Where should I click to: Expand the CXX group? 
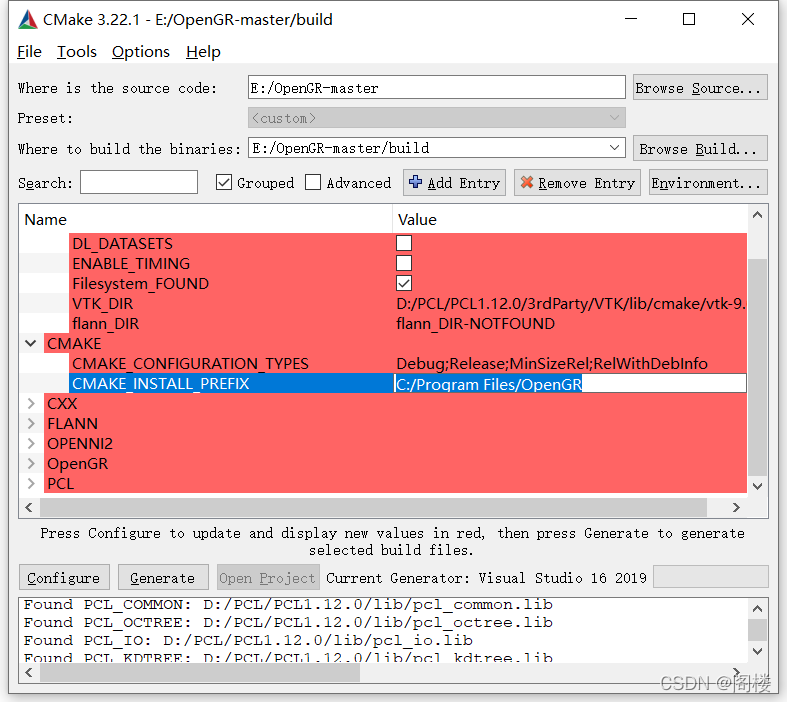(31, 403)
